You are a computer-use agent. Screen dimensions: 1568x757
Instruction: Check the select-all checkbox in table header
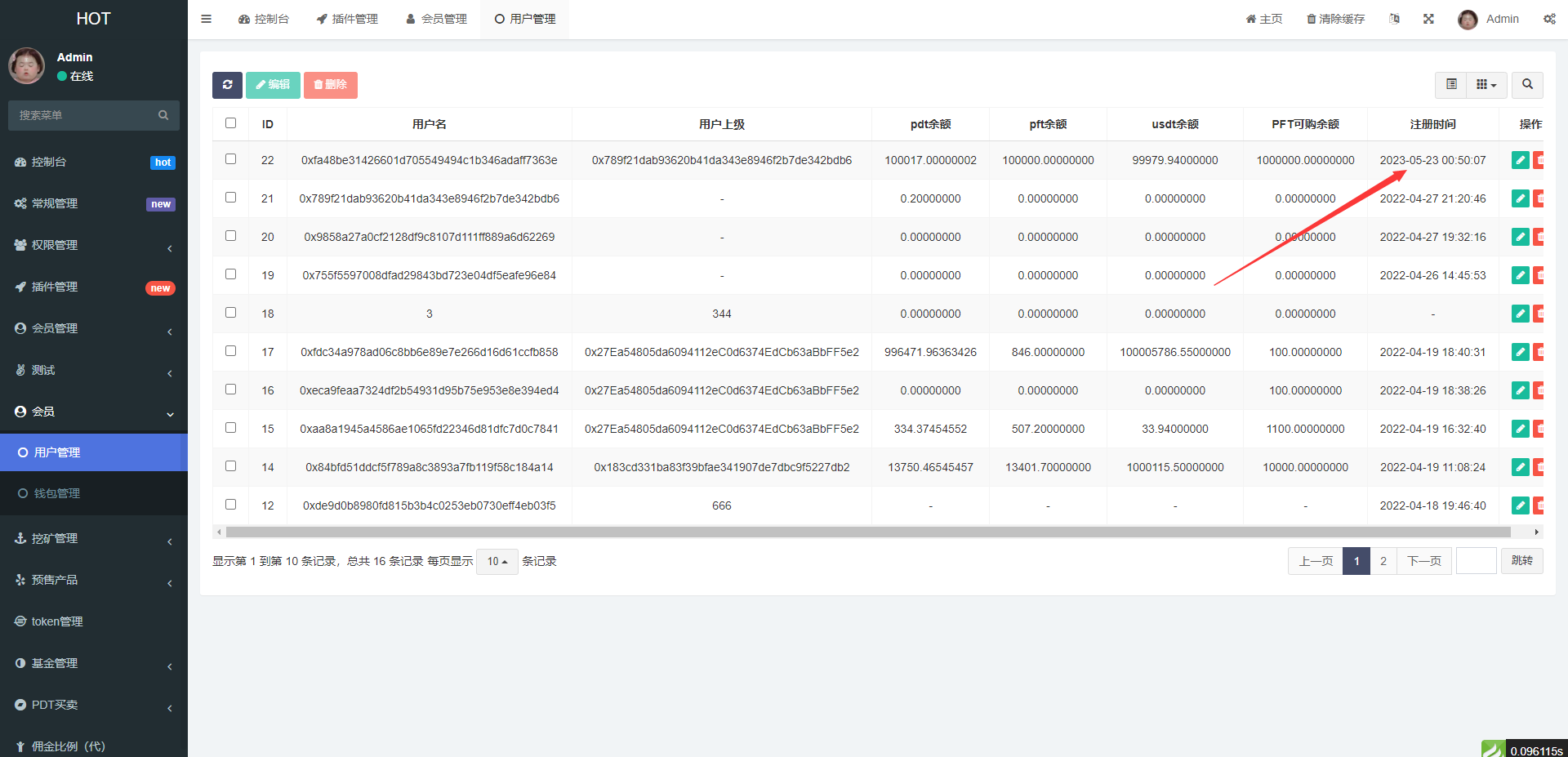(231, 123)
